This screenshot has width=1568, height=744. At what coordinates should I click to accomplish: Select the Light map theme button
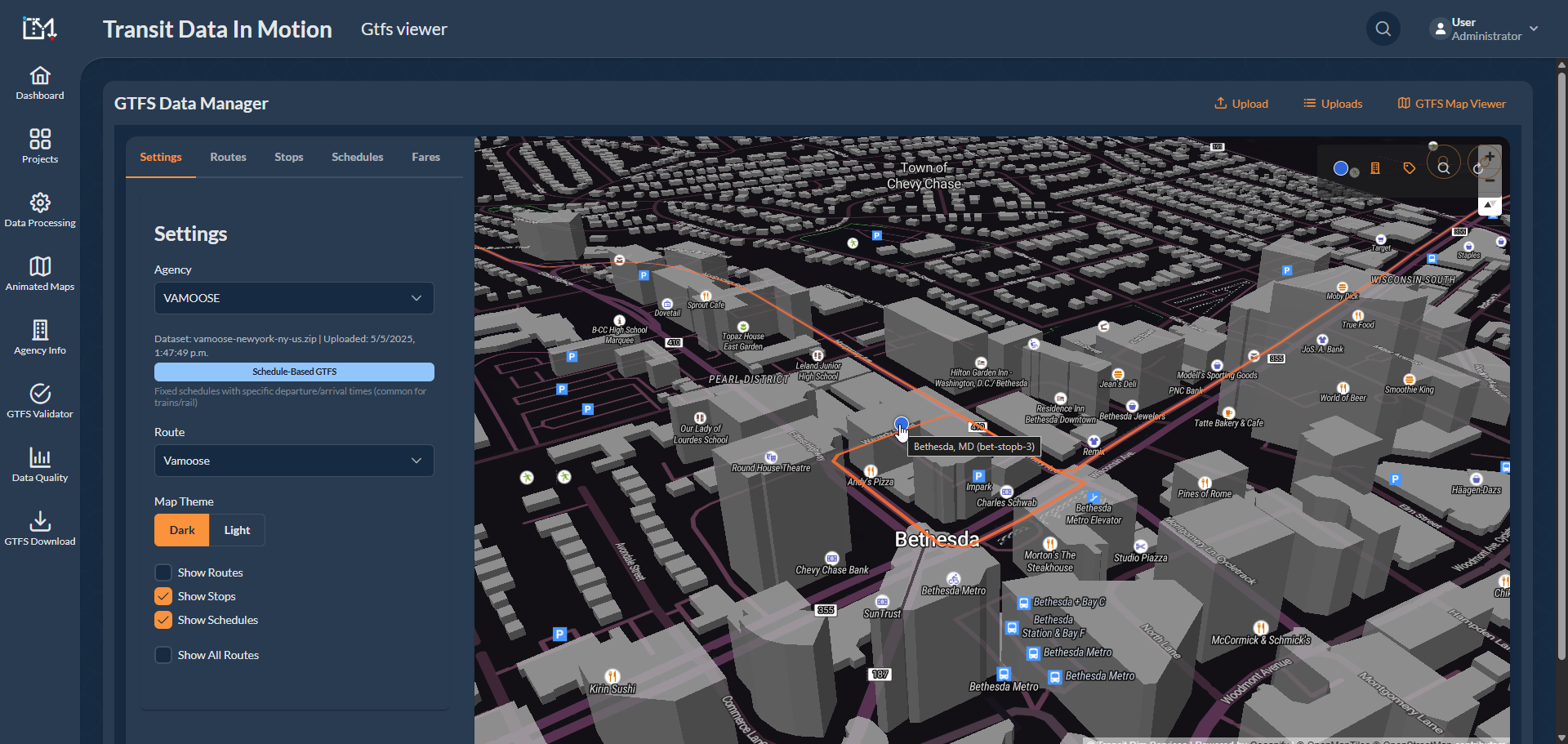(237, 530)
